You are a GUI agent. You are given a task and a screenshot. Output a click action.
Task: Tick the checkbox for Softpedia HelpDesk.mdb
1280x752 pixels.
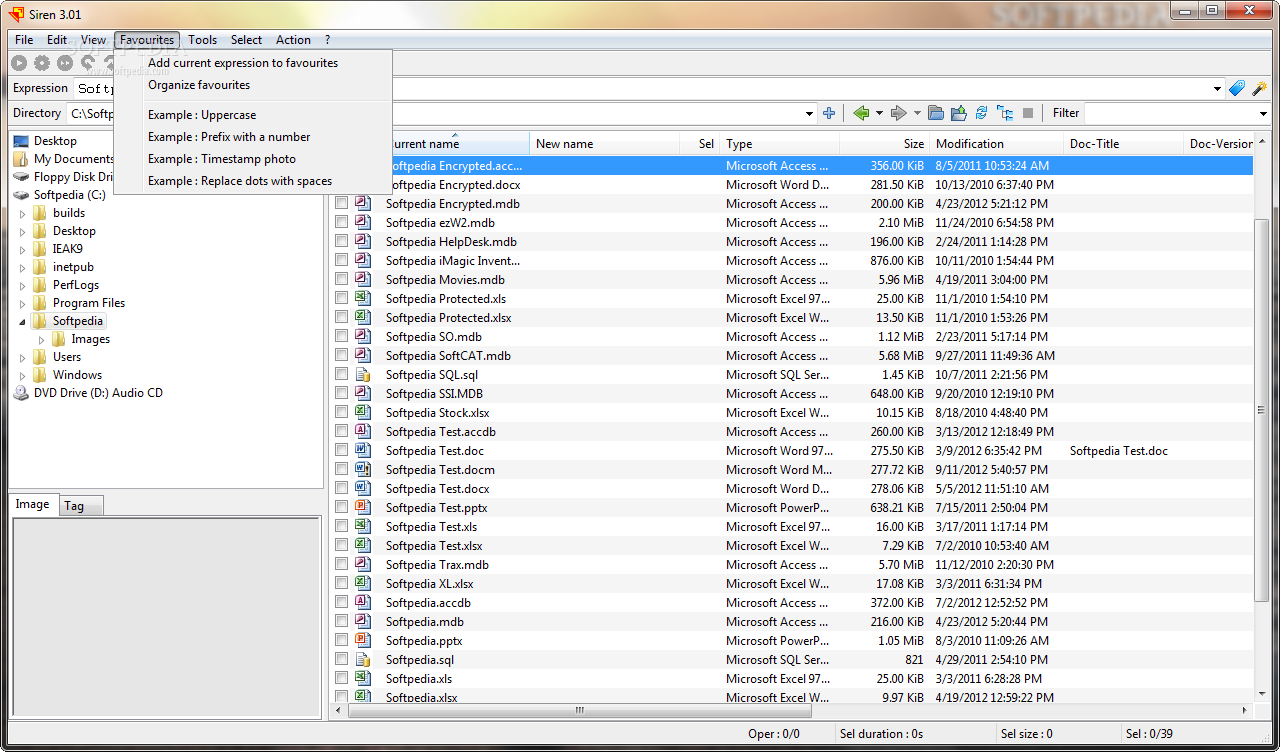point(342,241)
